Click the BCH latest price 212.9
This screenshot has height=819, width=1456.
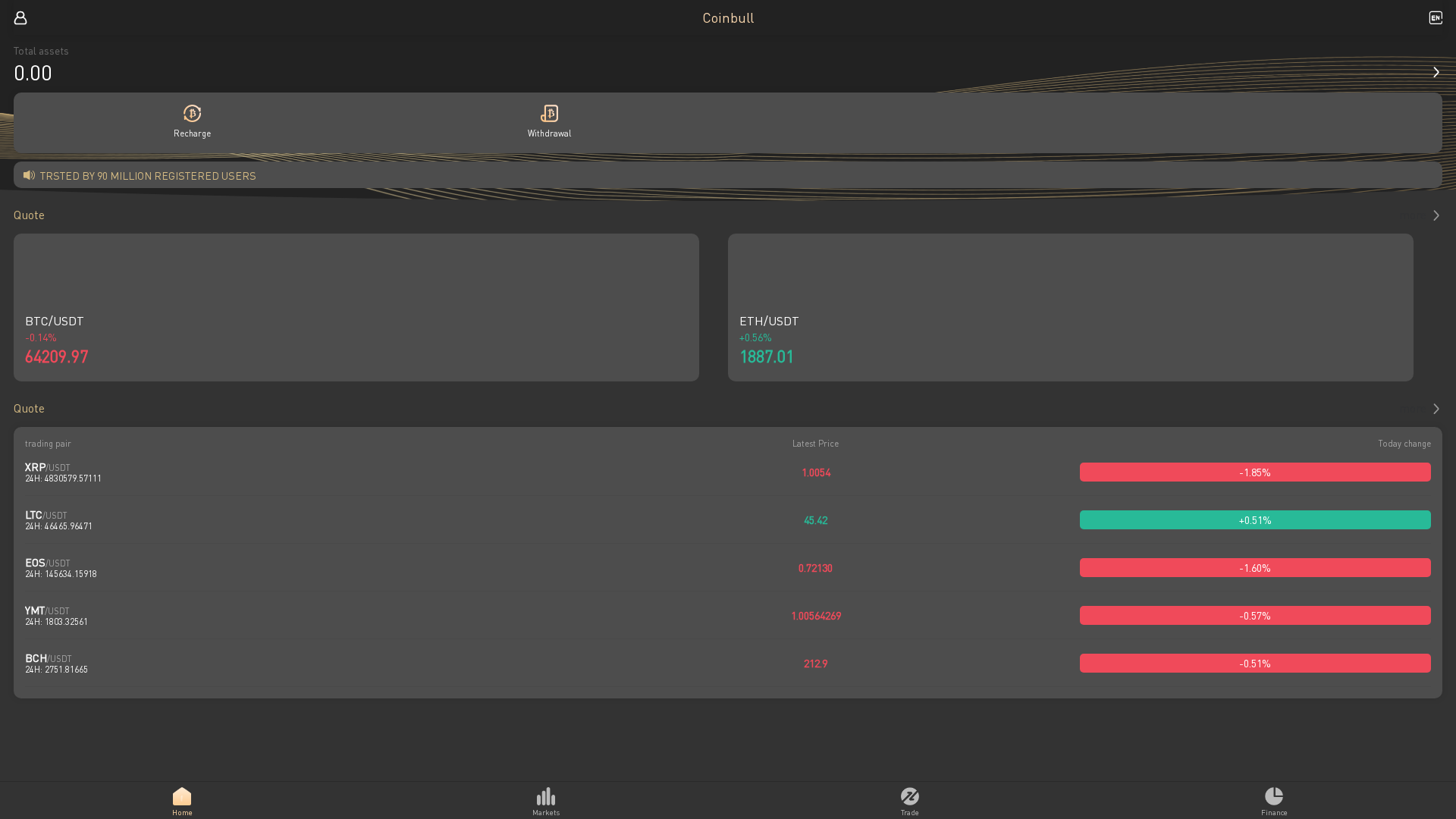[x=816, y=664]
